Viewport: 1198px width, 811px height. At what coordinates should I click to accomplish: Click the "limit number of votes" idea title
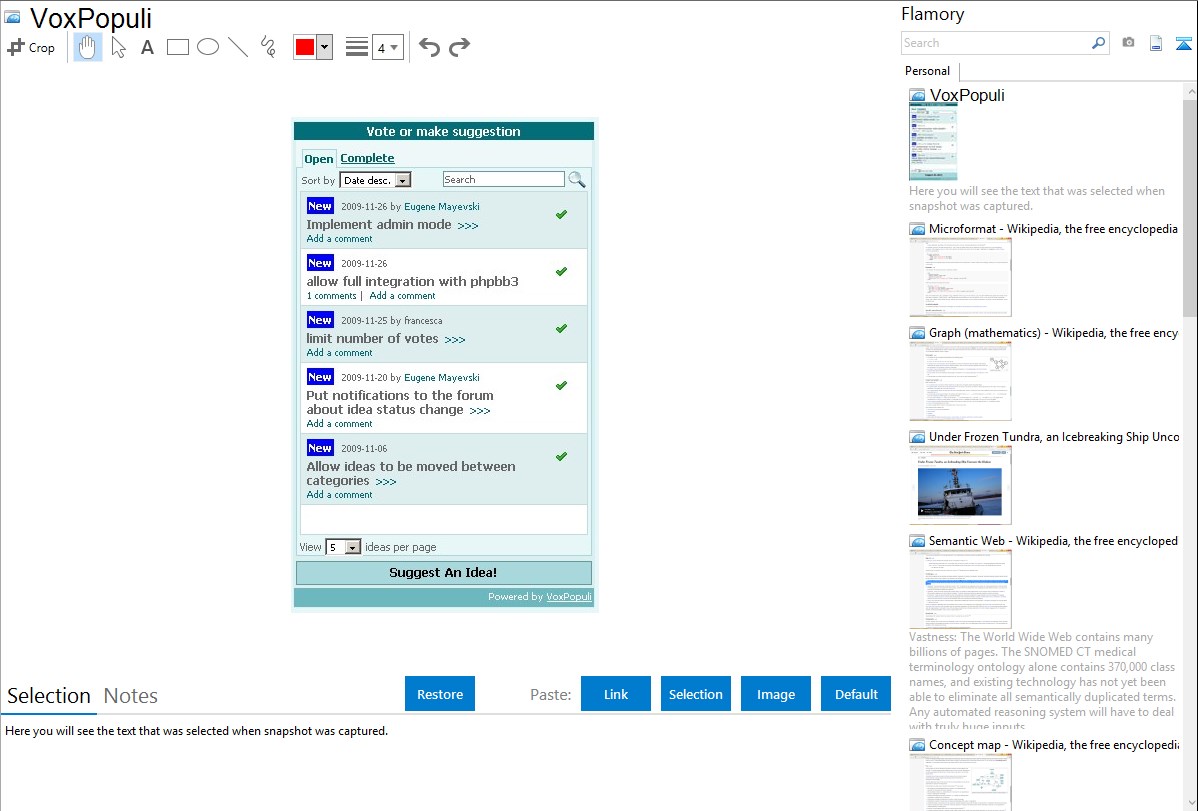pyautogui.click(x=372, y=339)
